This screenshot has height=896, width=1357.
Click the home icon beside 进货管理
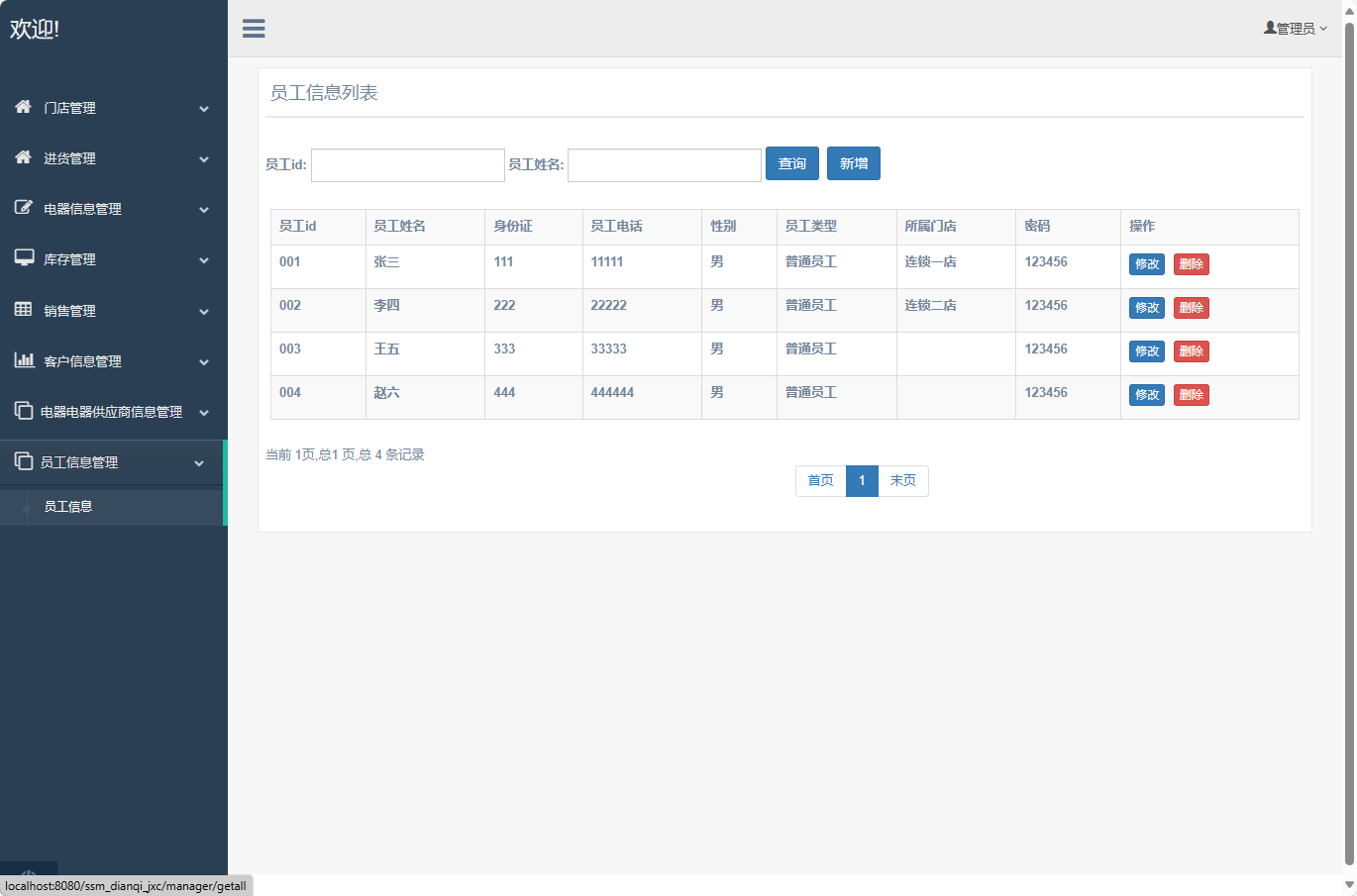point(24,157)
